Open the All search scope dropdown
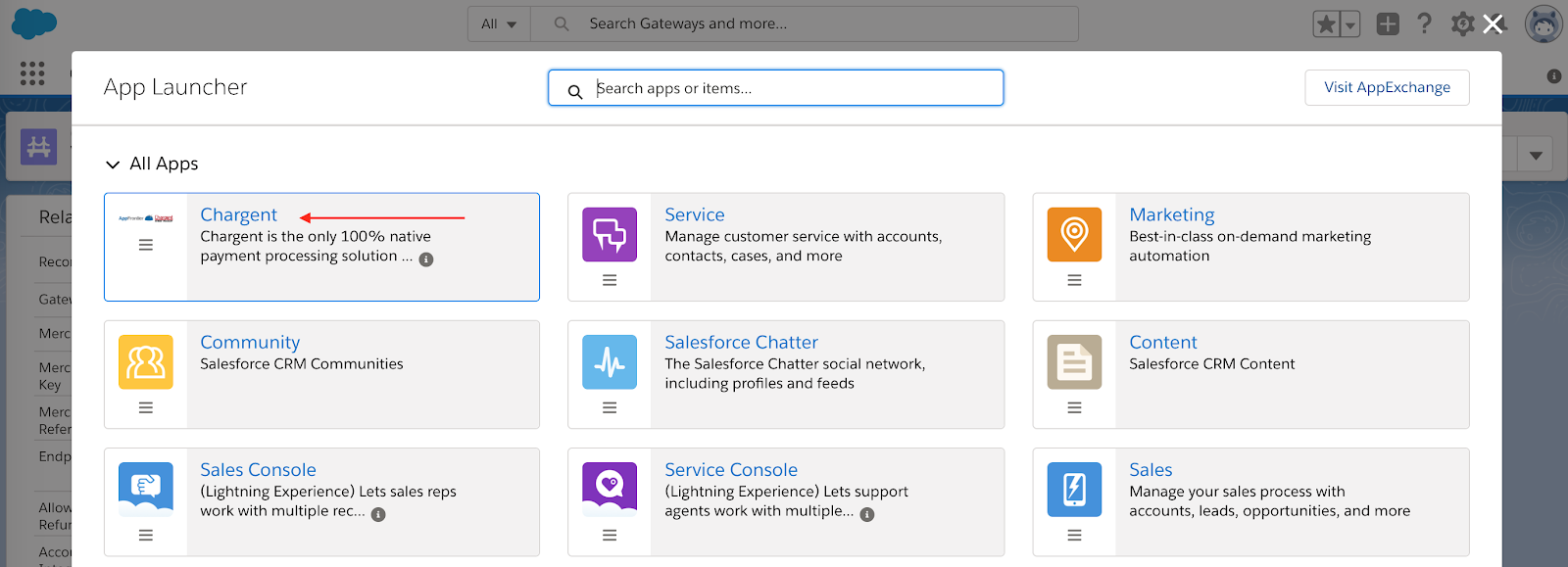Image resolution: width=1568 pixels, height=567 pixels. [499, 24]
